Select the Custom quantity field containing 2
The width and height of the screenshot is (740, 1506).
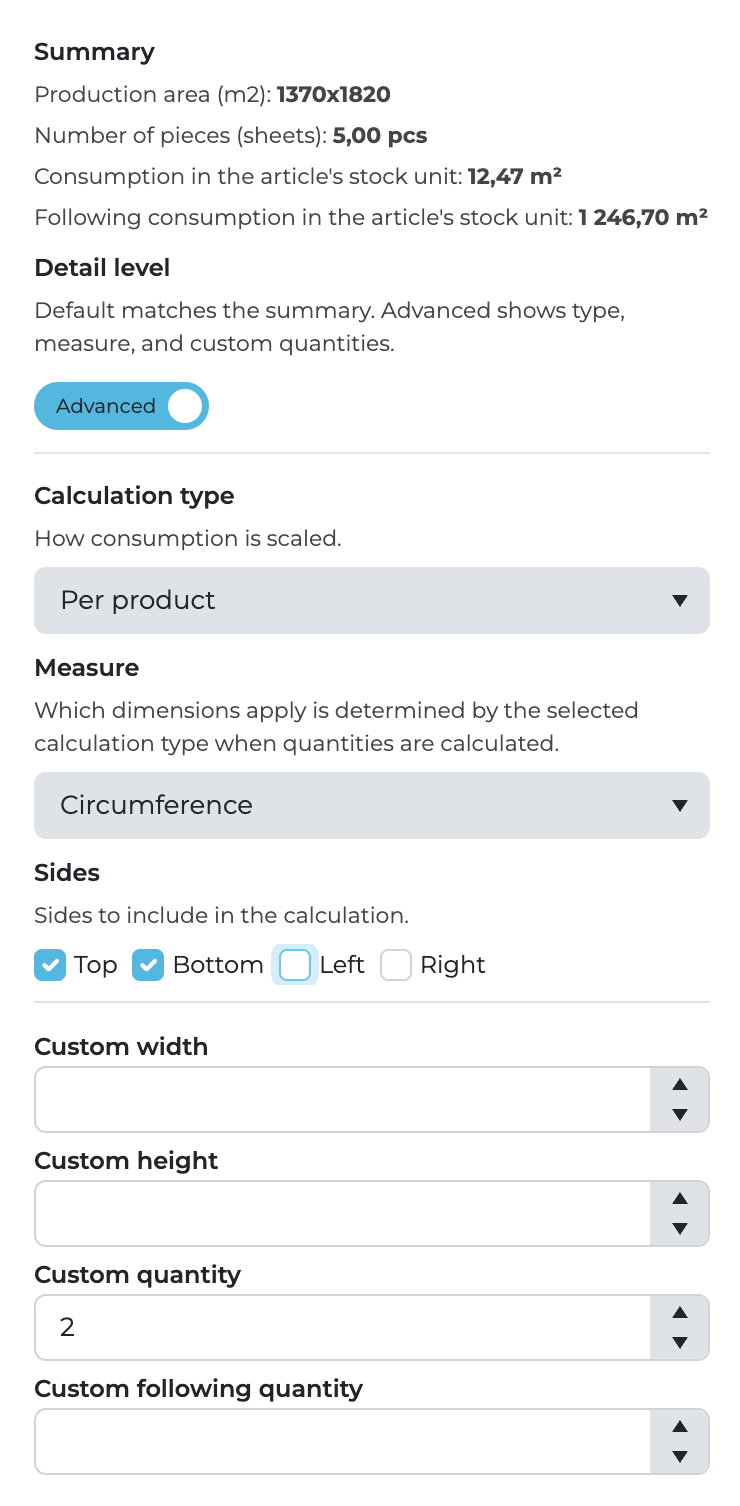click(342, 1328)
